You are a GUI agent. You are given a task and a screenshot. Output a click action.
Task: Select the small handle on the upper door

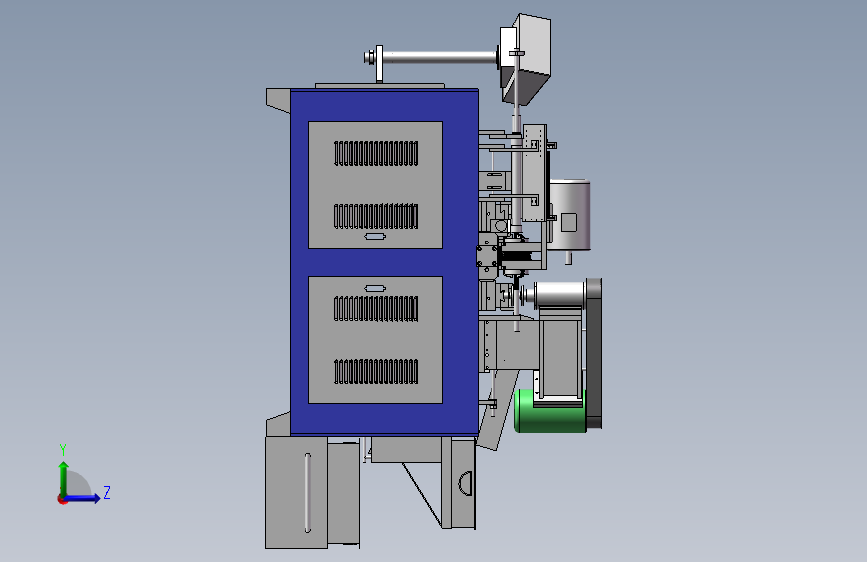pos(375,237)
